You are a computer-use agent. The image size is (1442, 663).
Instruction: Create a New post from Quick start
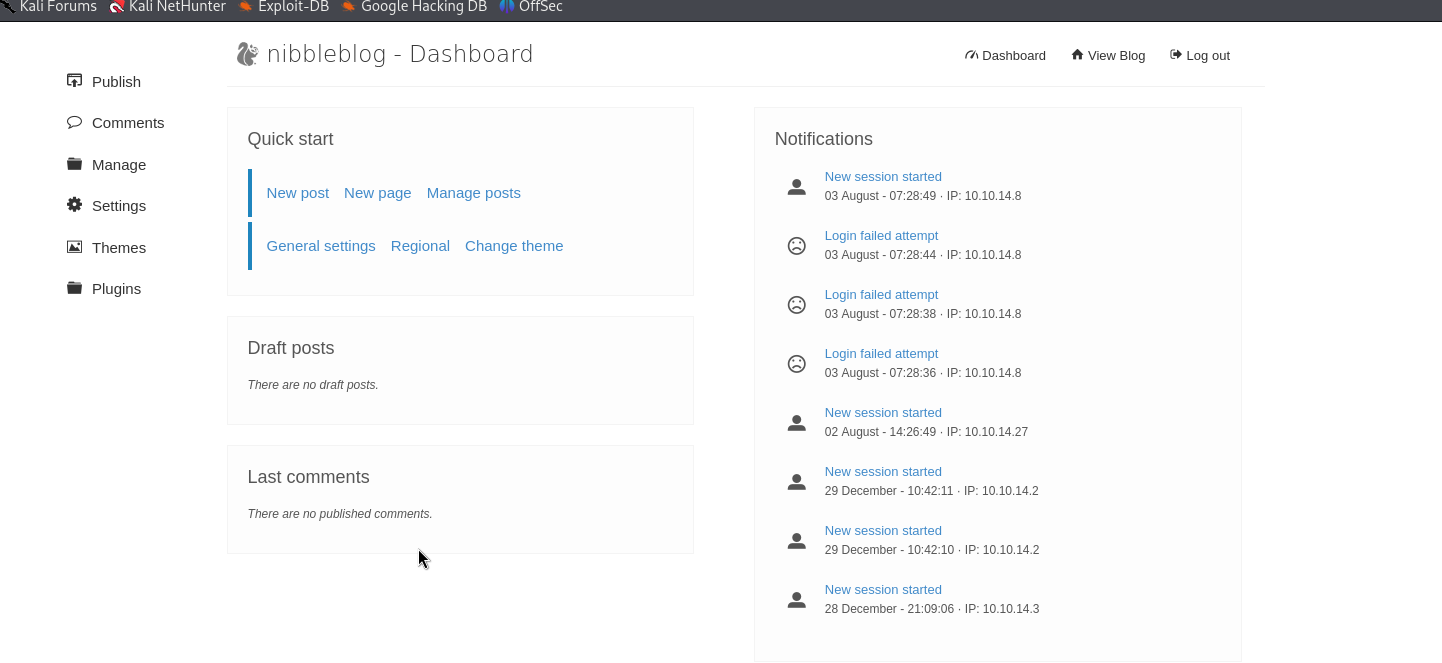pyautogui.click(x=297, y=193)
